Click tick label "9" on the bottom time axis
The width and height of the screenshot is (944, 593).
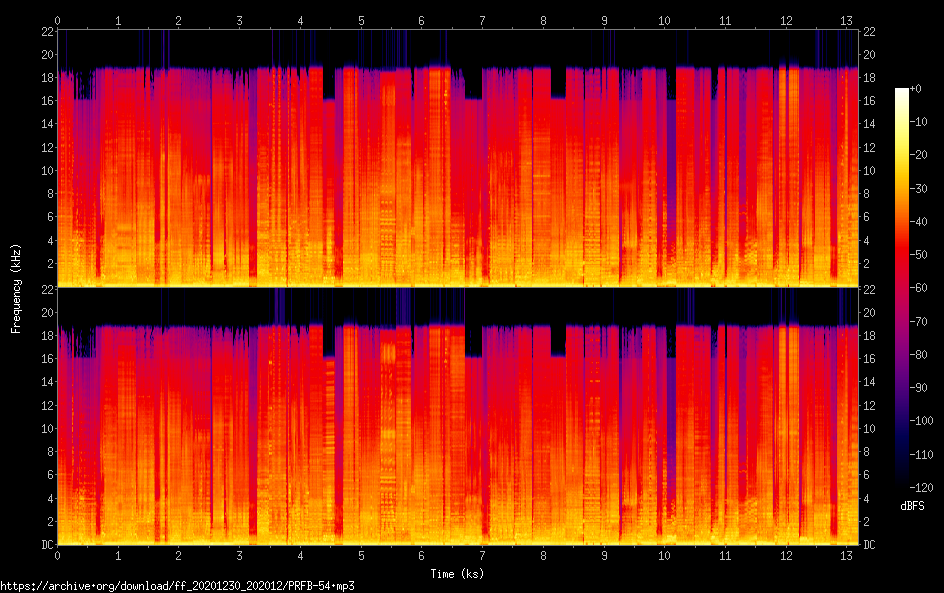click(604, 556)
